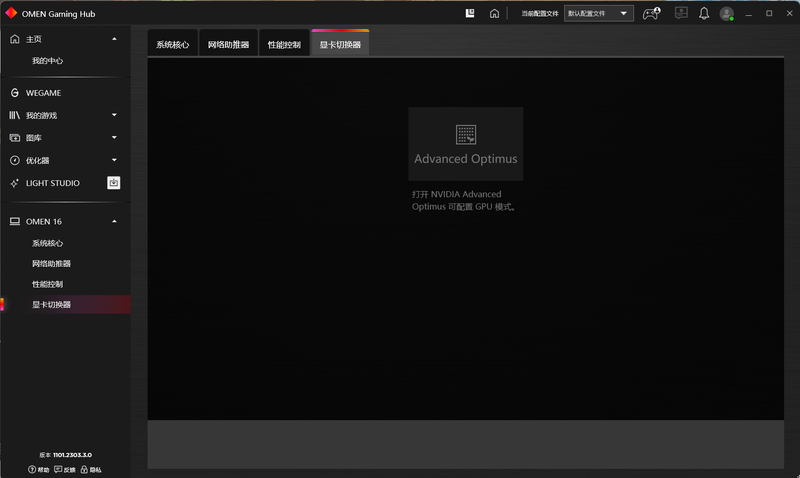
Task: Open 我的中心 in sidebar
Action: click(47, 61)
